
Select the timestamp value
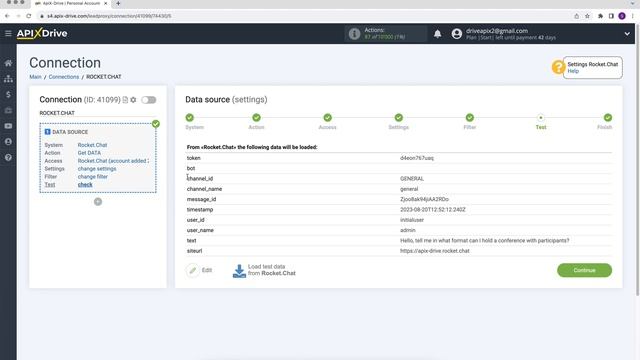coord(433,209)
